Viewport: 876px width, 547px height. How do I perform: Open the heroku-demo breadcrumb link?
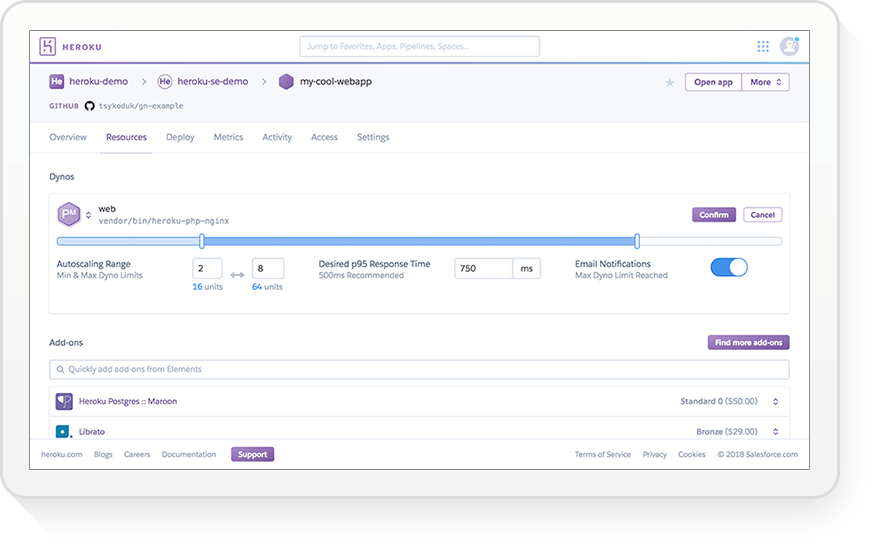pos(98,82)
